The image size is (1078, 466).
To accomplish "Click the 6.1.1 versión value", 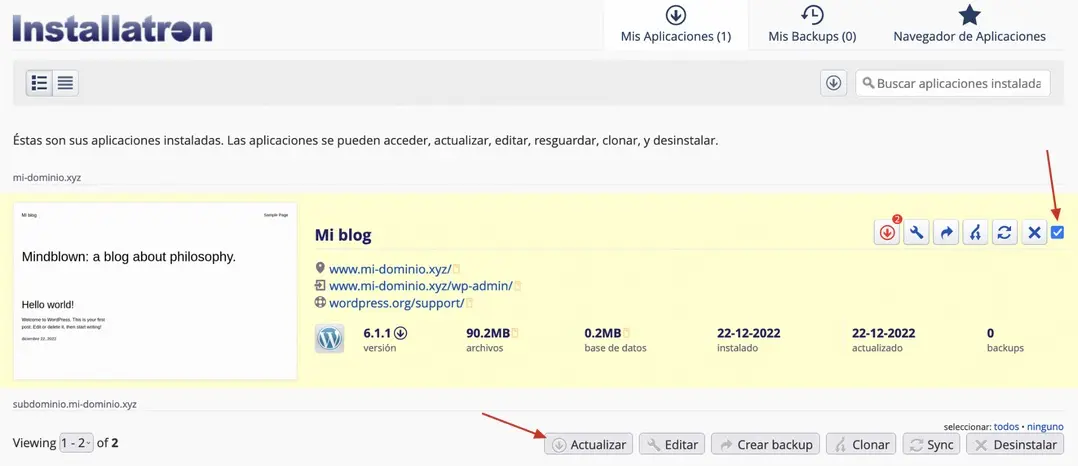I will click(x=377, y=333).
